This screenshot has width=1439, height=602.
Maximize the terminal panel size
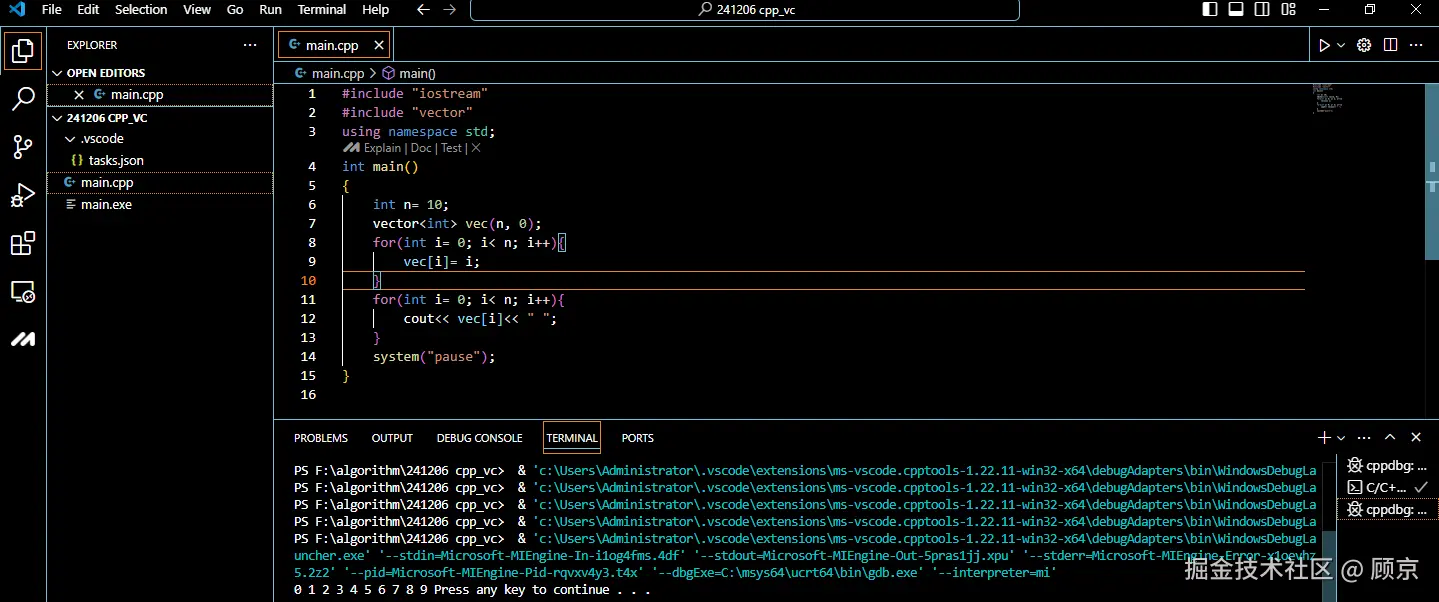click(1390, 438)
